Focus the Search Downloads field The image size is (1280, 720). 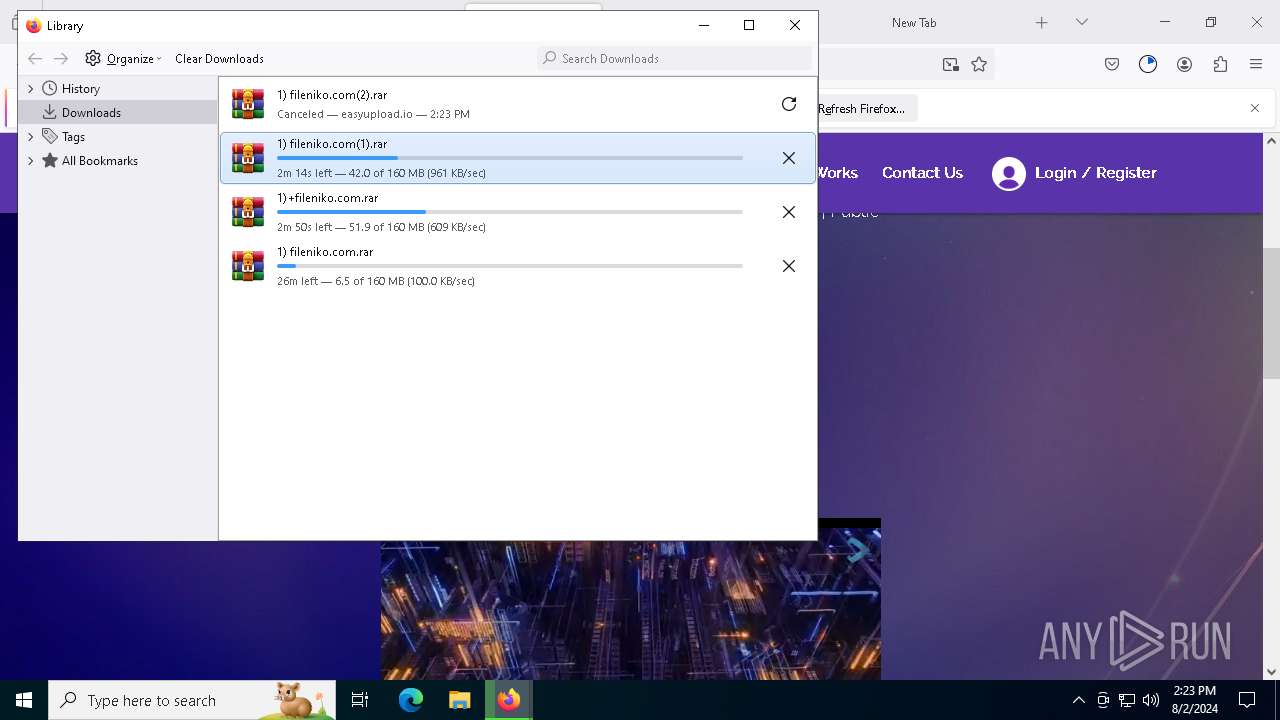click(x=675, y=59)
